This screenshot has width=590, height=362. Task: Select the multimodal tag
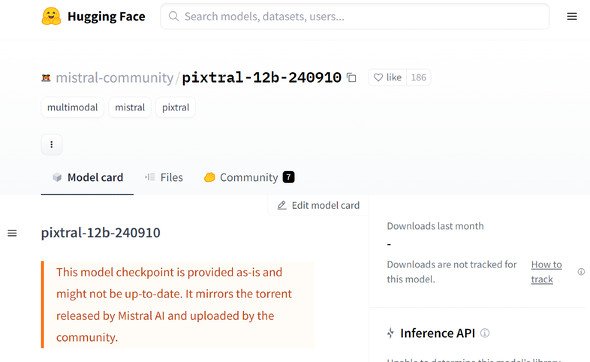(72, 107)
